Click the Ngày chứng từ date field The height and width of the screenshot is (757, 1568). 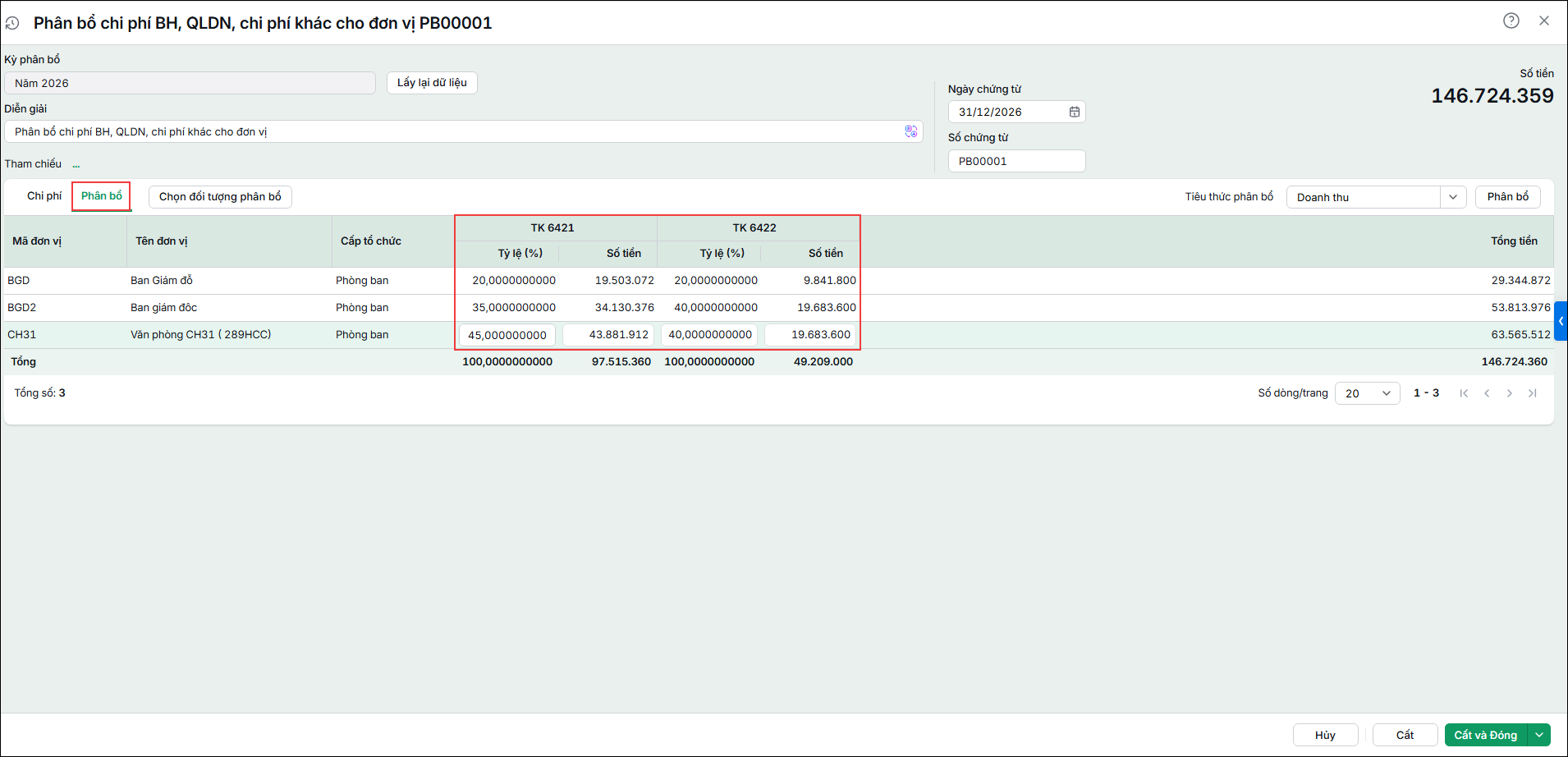point(1016,112)
